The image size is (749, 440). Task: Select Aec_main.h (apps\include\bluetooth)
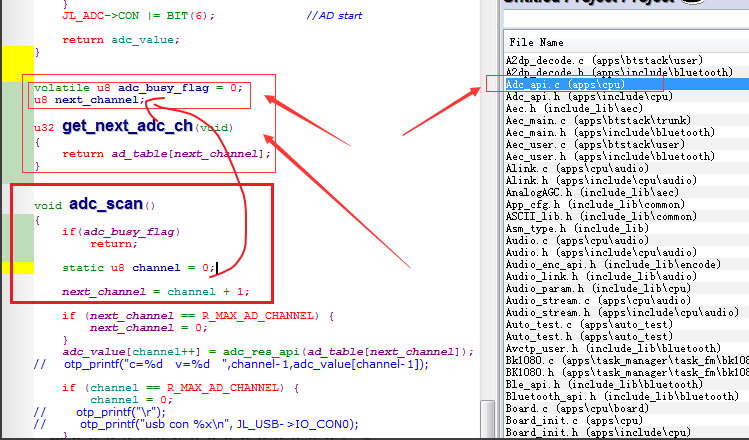click(610, 132)
